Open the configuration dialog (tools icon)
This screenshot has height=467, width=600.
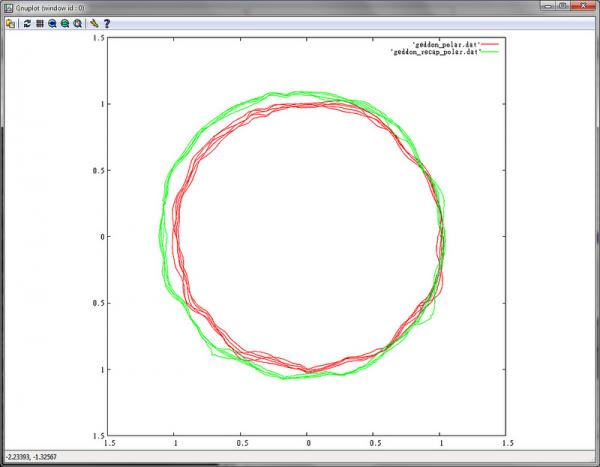94,24
